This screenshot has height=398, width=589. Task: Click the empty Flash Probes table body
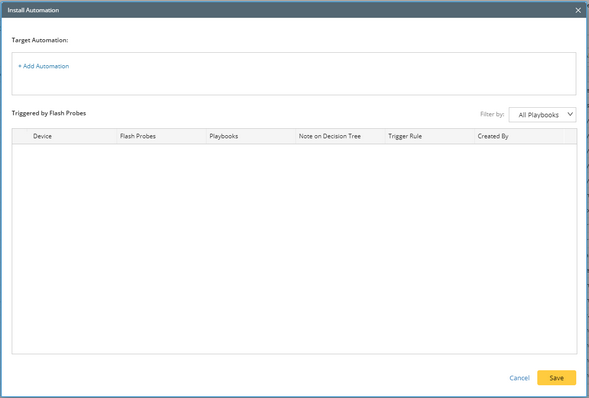tap(294, 249)
